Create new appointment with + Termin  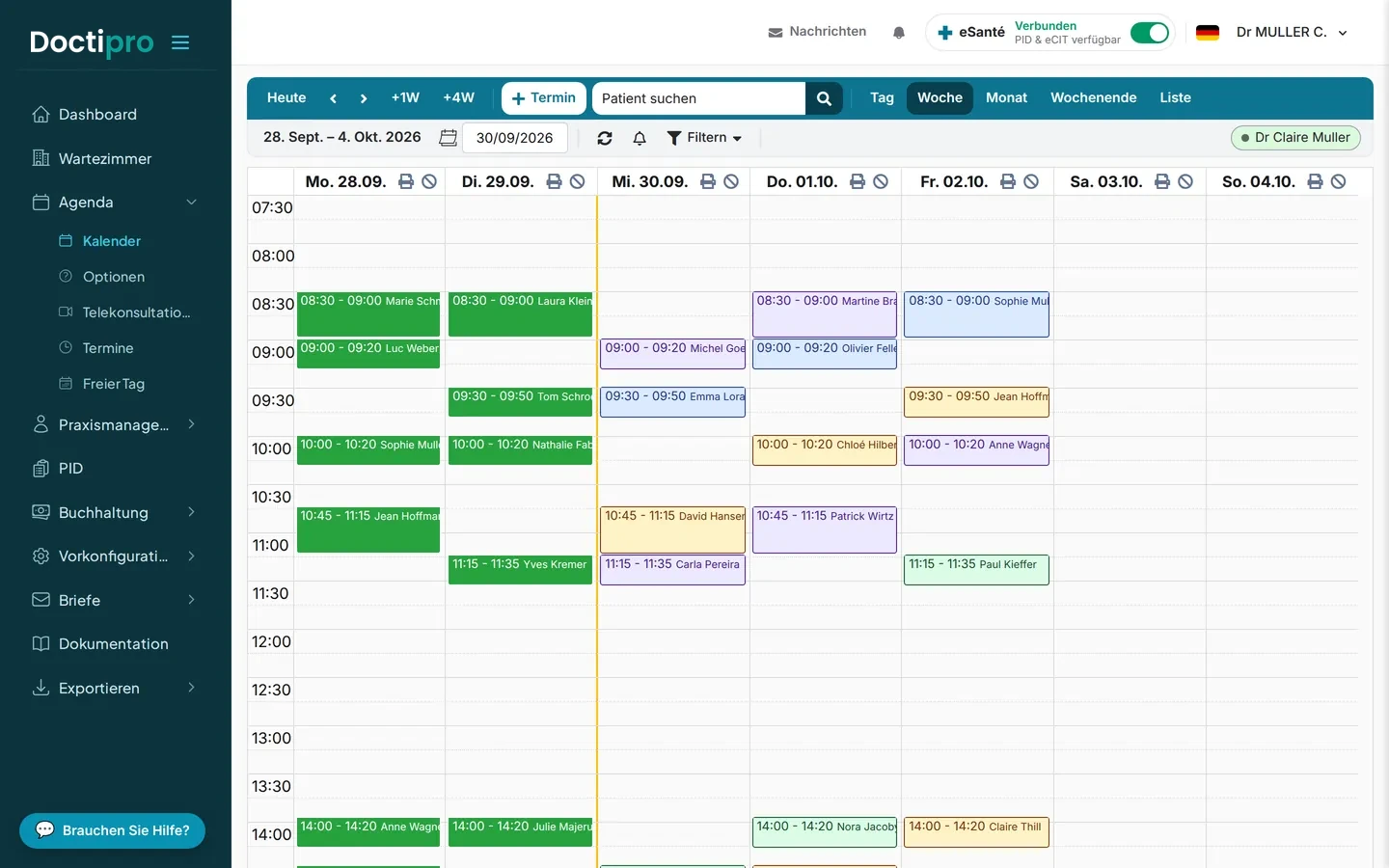click(x=544, y=98)
